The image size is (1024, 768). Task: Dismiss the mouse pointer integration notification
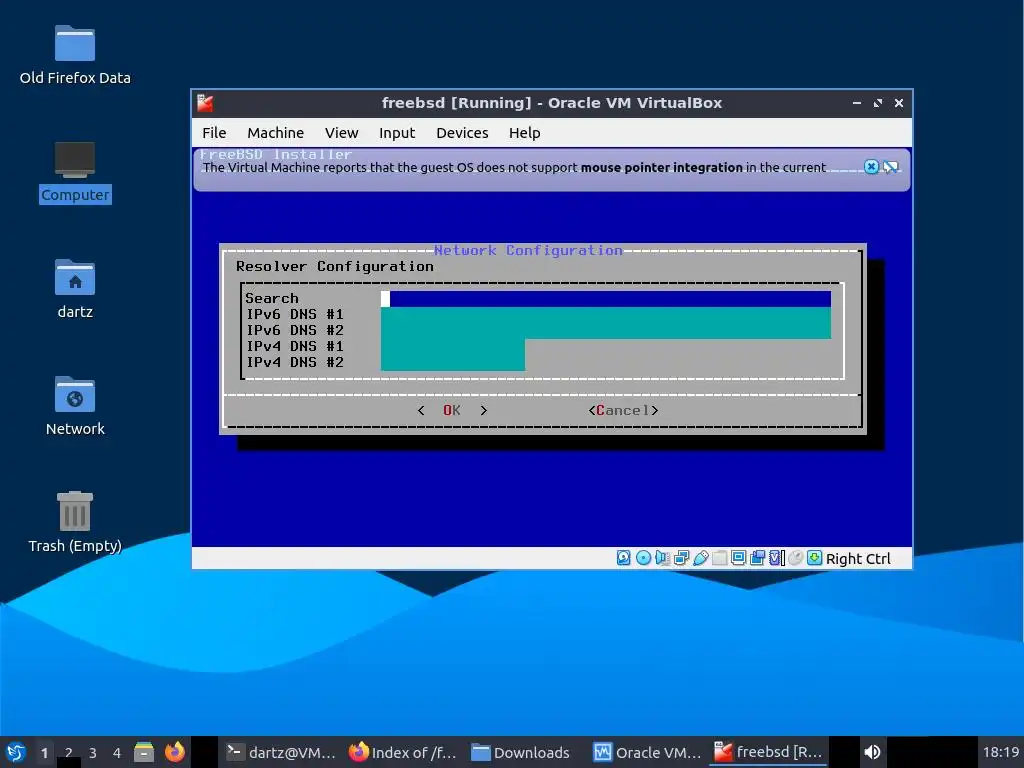(871, 167)
